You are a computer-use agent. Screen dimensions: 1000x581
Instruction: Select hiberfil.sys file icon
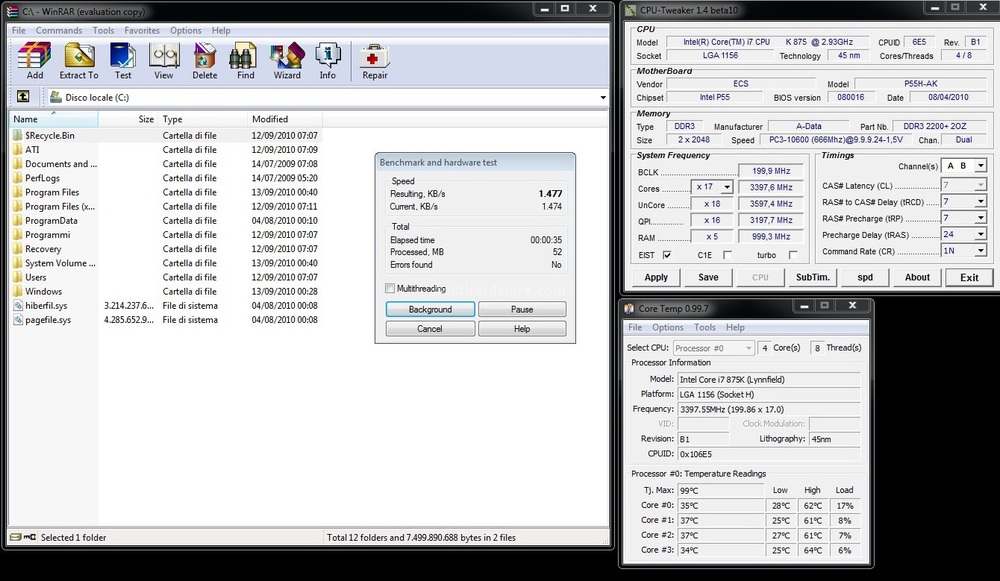[x=18, y=305]
